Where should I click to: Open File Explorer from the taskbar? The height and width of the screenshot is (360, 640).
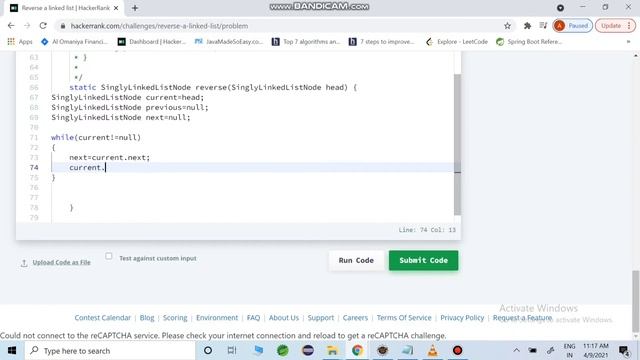332,351
